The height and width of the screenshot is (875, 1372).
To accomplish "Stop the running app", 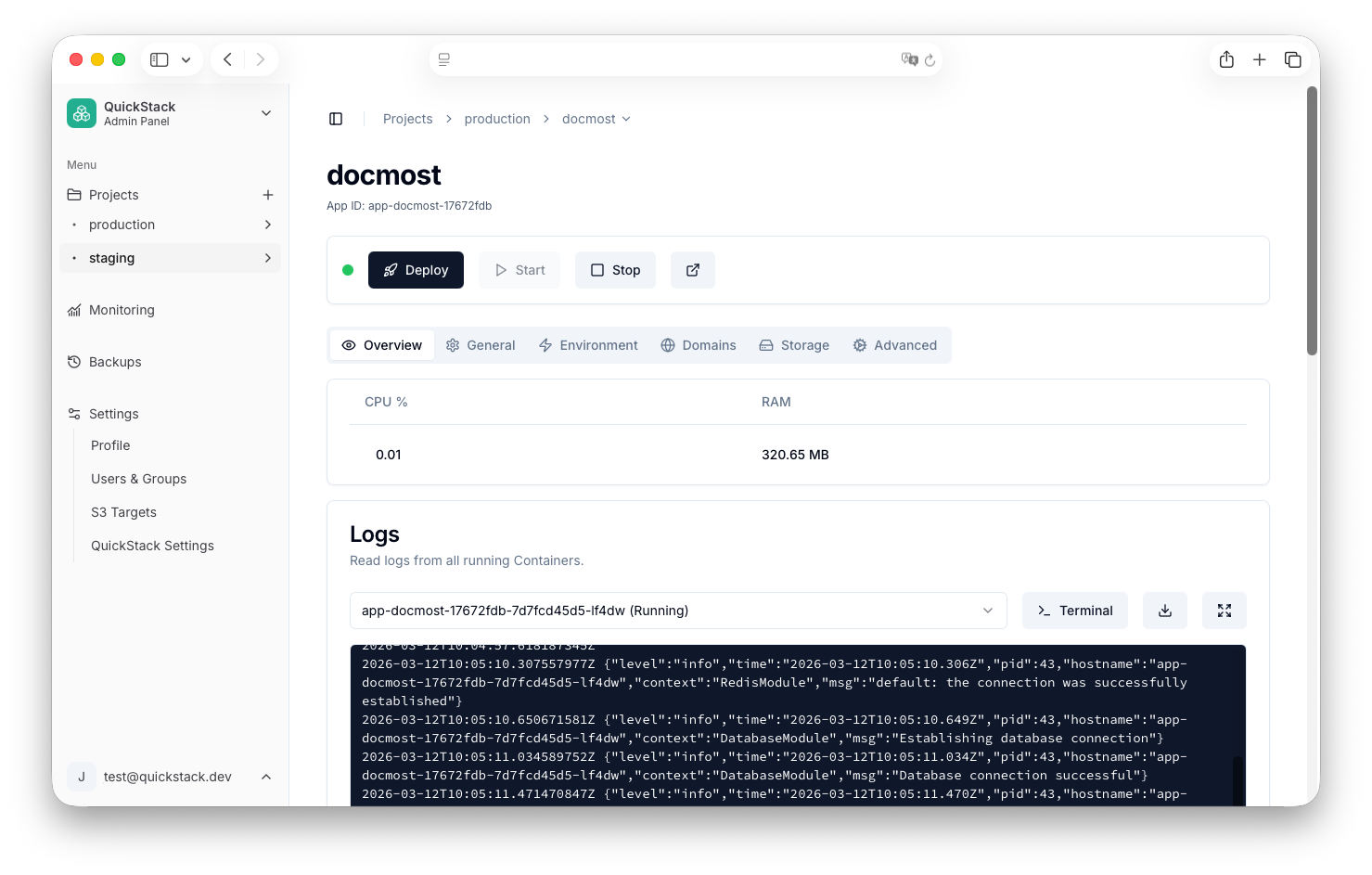I will [615, 270].
